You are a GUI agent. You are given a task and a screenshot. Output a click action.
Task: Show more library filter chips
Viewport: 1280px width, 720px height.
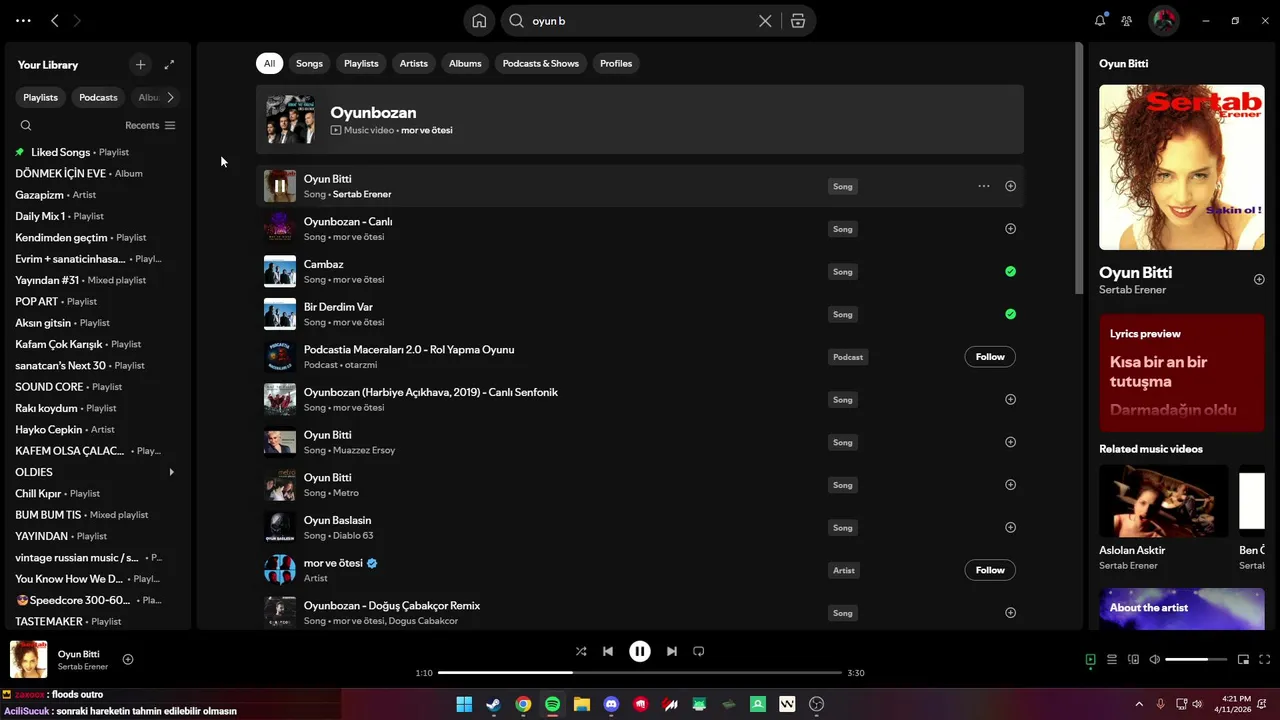tap(170, 97)
